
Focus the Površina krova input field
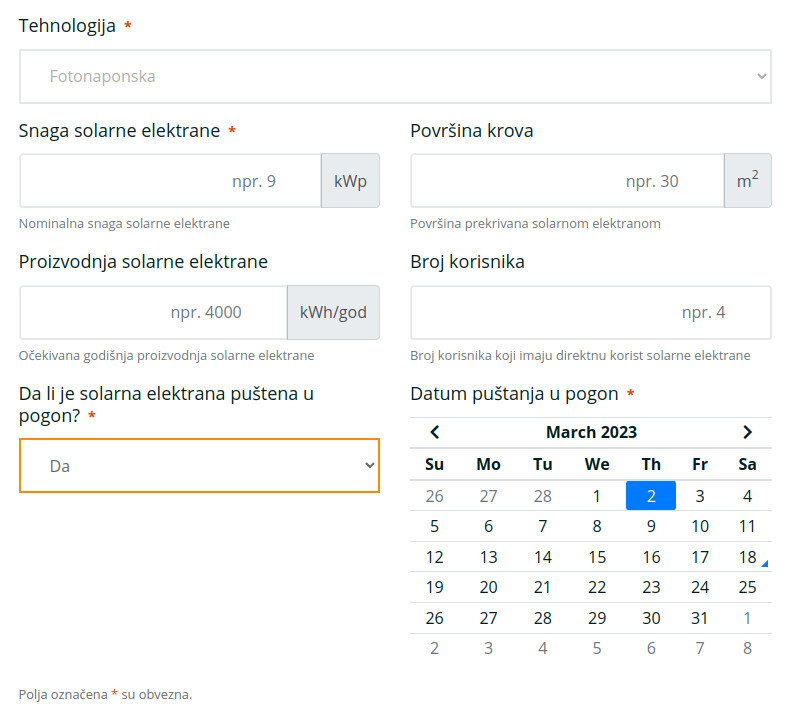click(566, 181)
